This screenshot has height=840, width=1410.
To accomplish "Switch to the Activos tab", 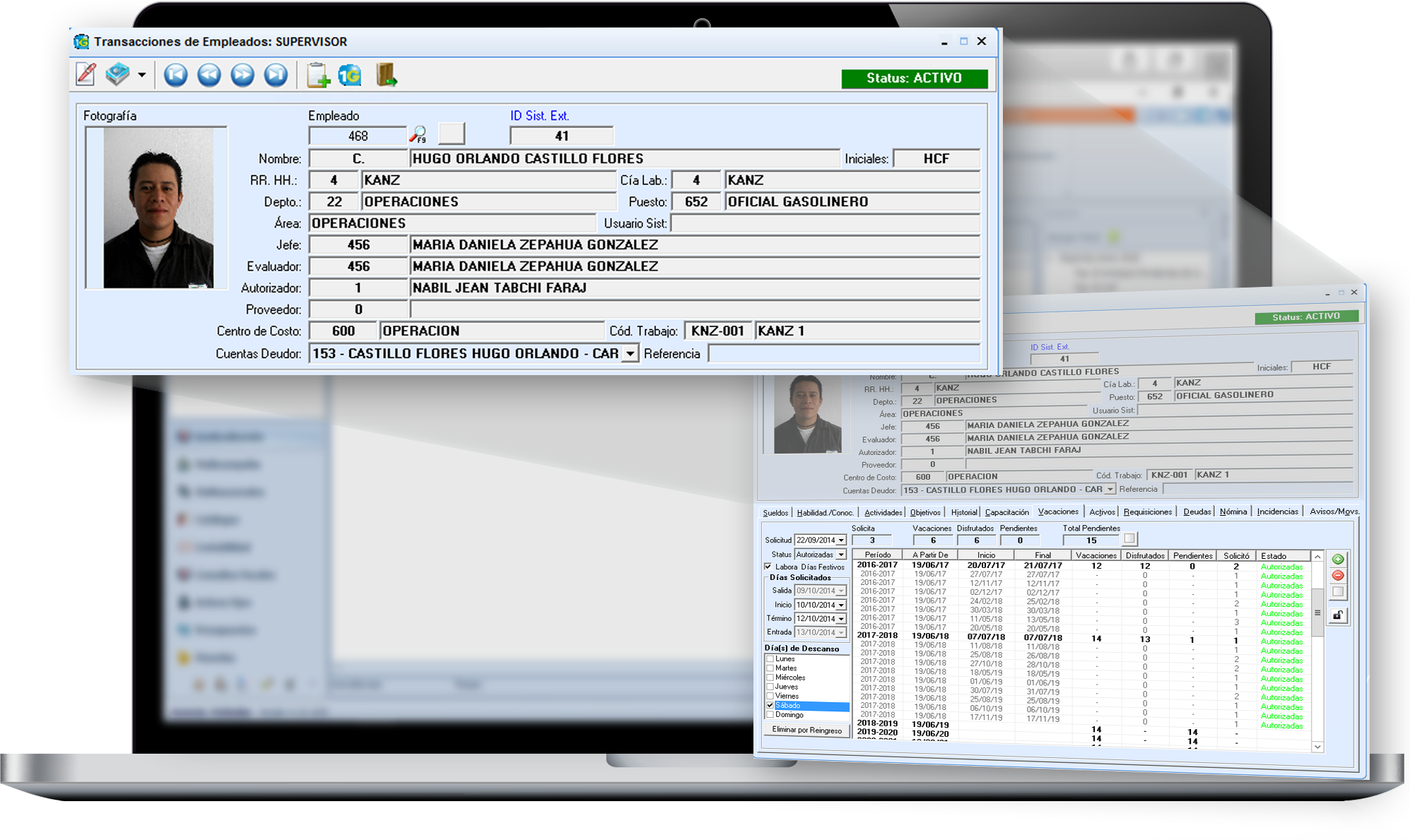I will [1102, 512].
